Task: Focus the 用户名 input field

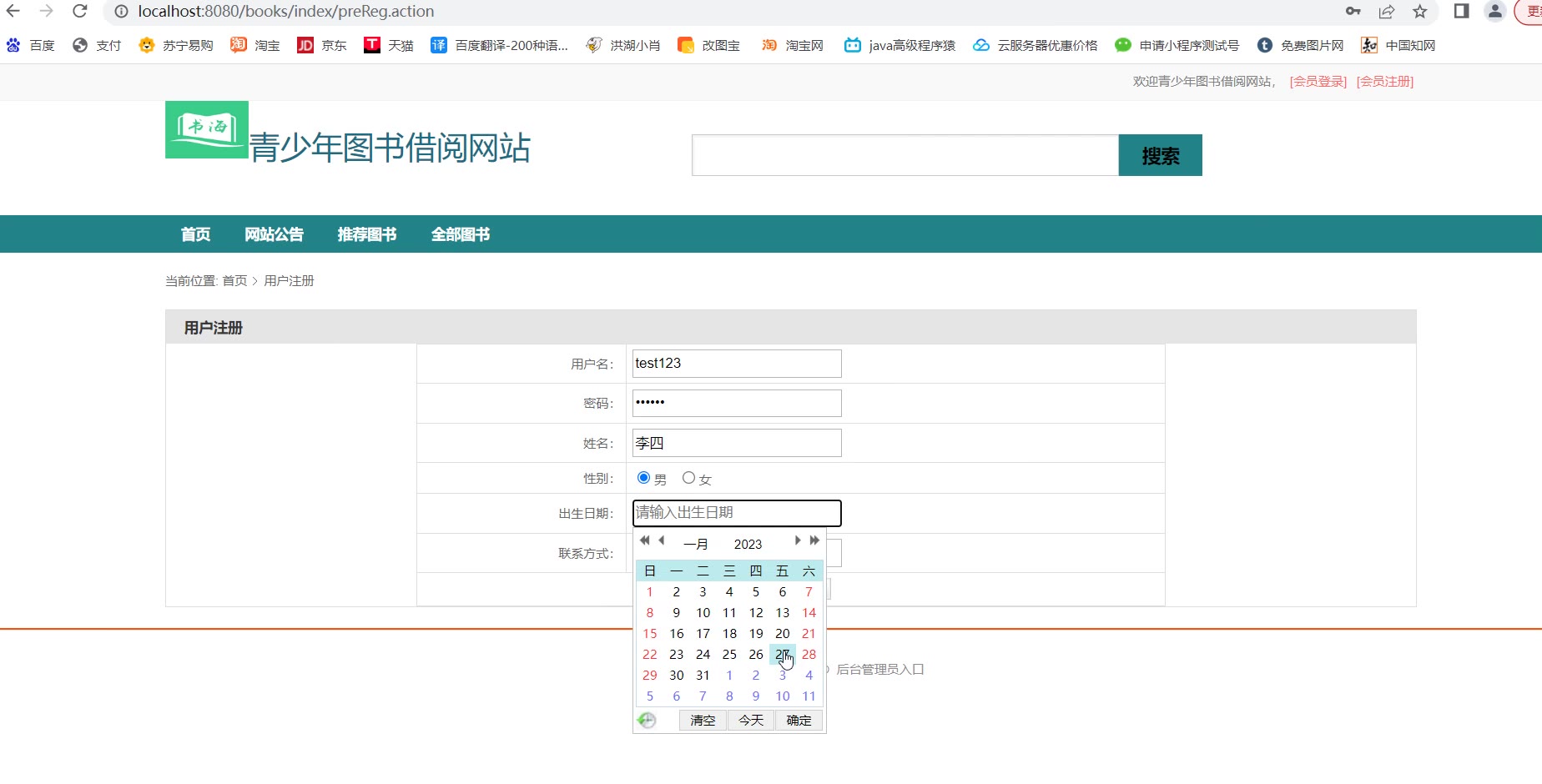Action: (737, 364)
